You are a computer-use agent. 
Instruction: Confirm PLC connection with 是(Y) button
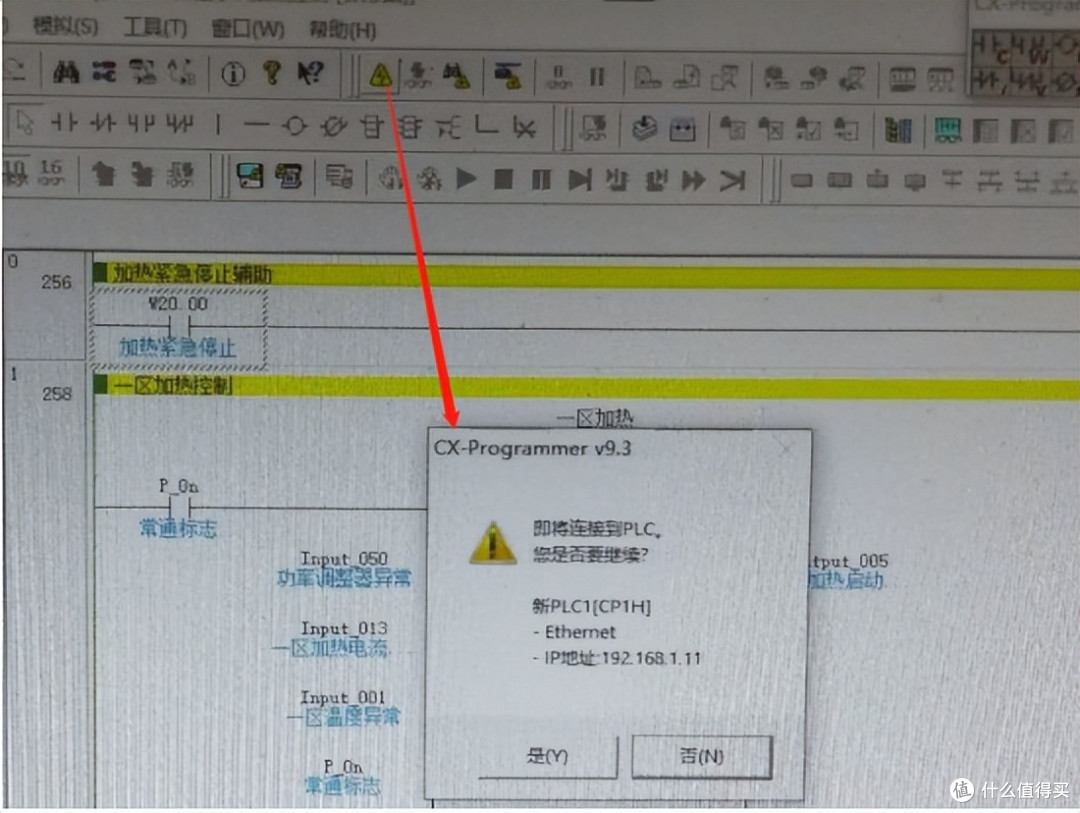click(x=548, y=756)
